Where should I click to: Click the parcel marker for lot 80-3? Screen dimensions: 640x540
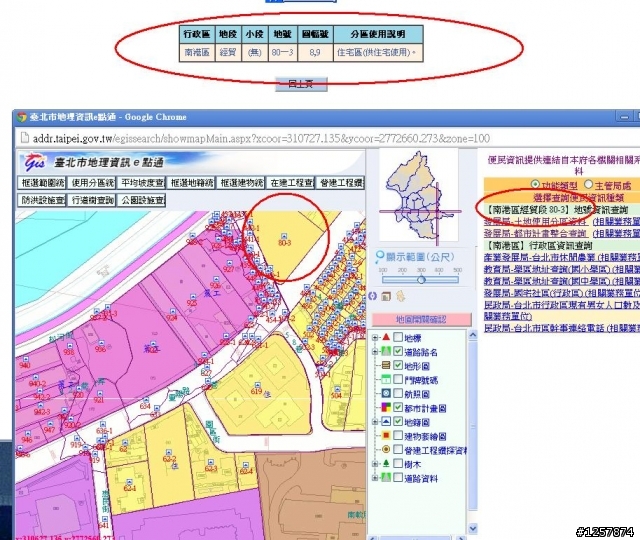(284, 236)
